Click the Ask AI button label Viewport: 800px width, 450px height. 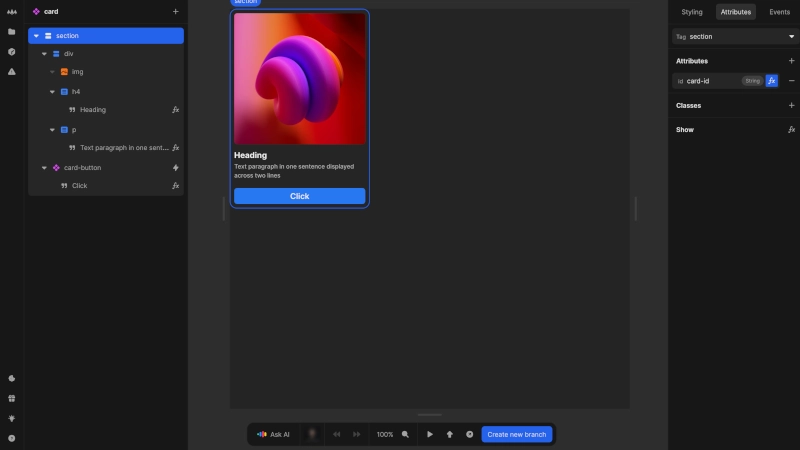(280, 434)
